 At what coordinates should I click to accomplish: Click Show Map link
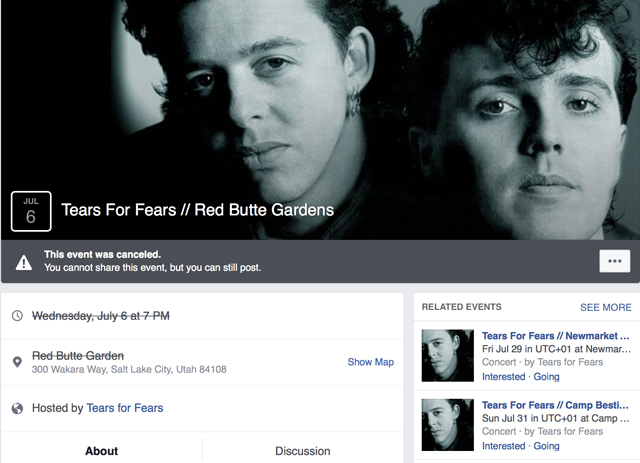click(370, 362)
